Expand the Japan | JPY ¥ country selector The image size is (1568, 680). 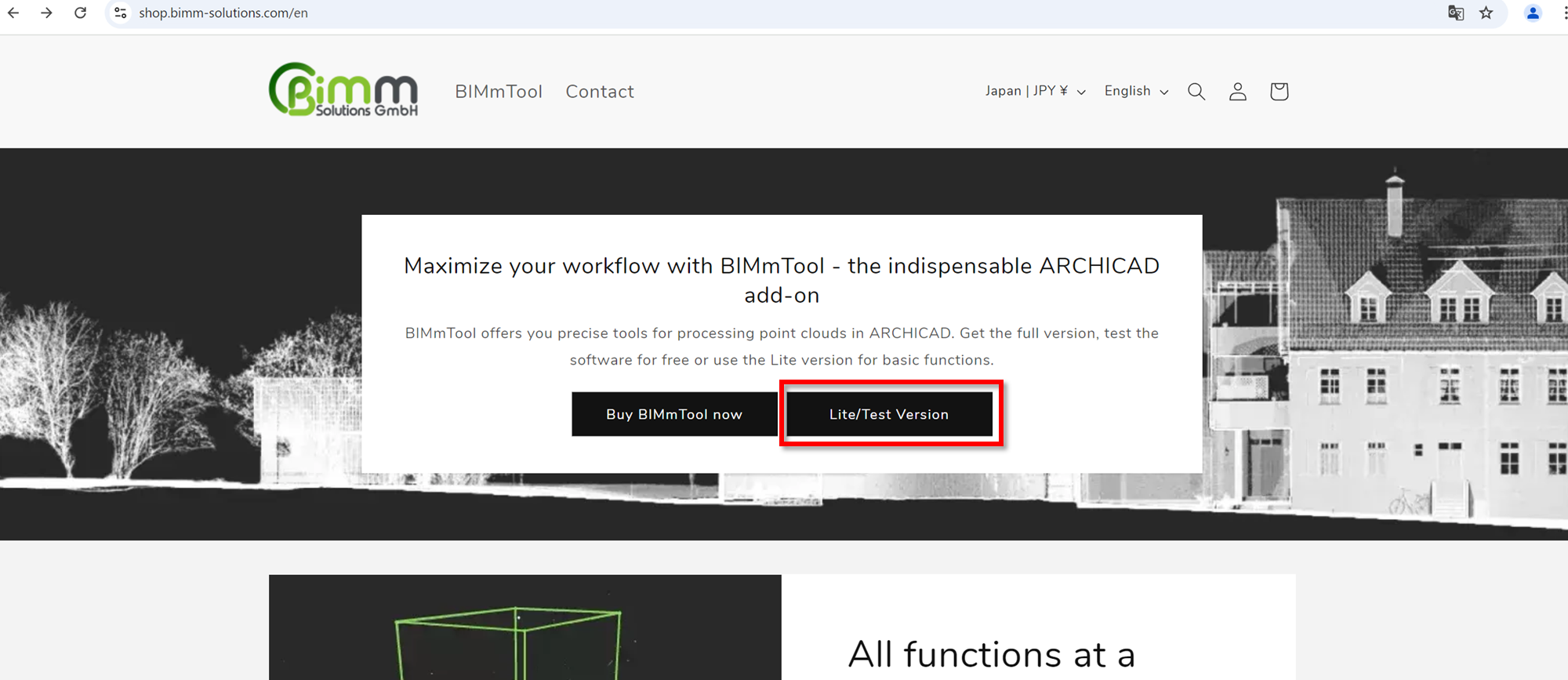coord(1036,91)
